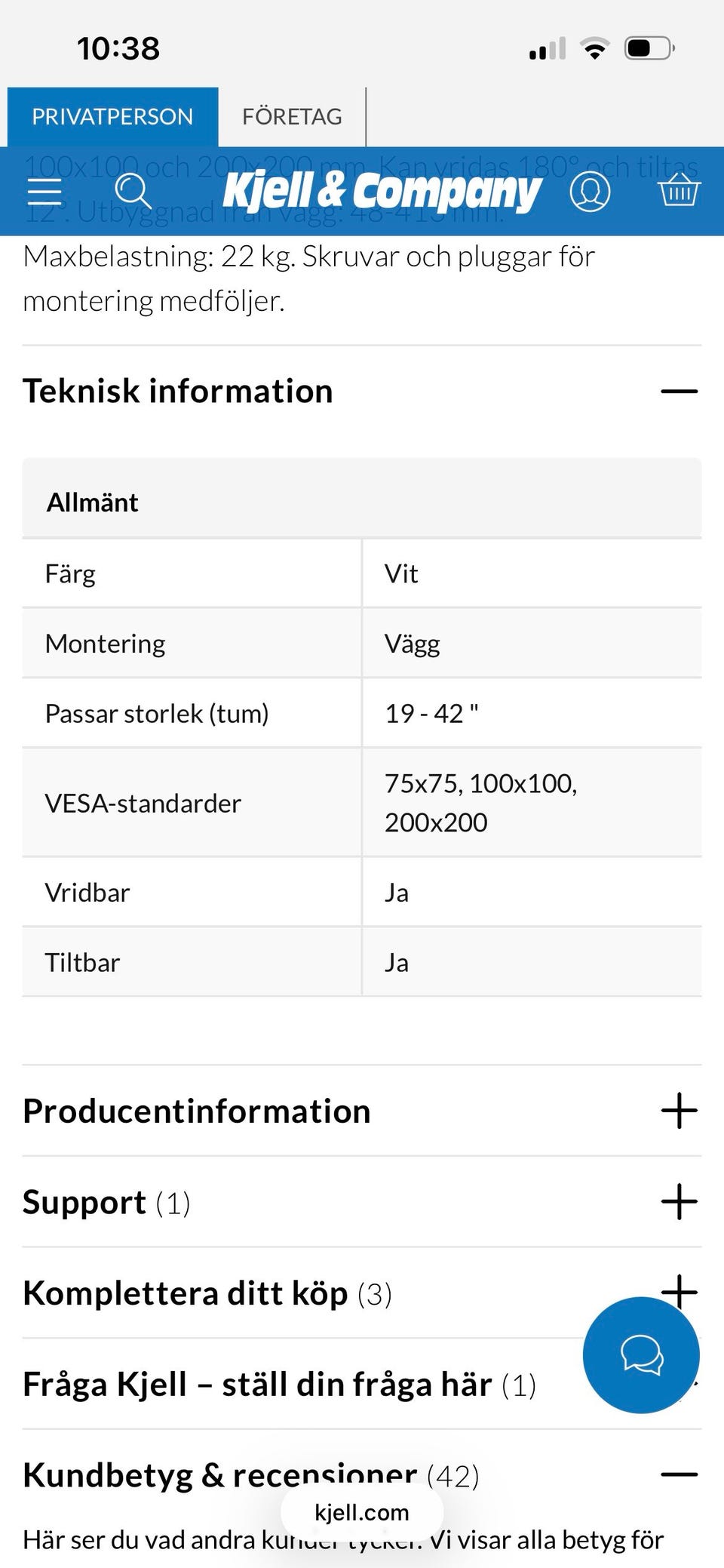Switch to the Företag tab
The height and width of the screenshot is (1568, 724).
point(292,117)
